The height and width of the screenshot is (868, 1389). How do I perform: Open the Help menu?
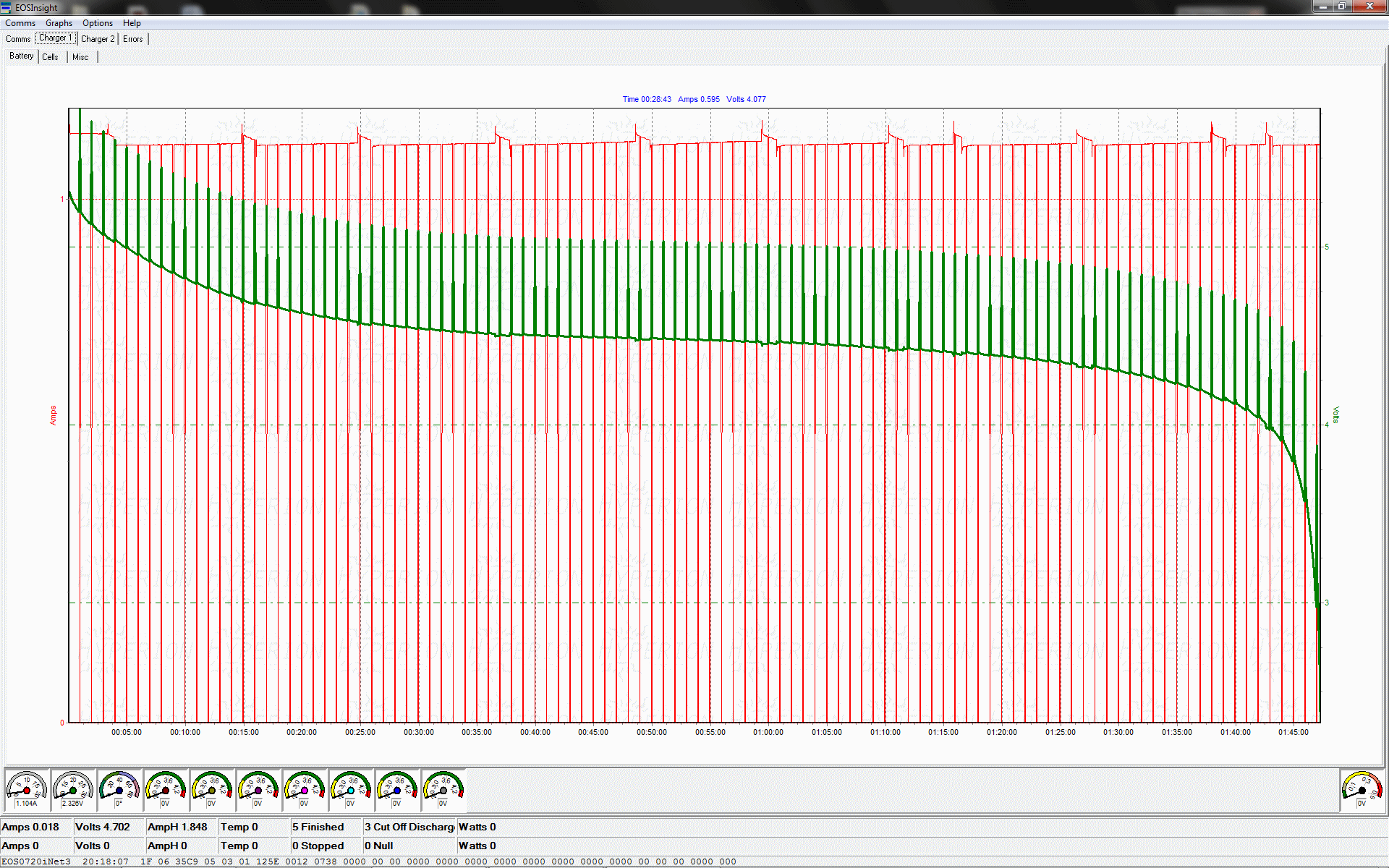point(132,23)
